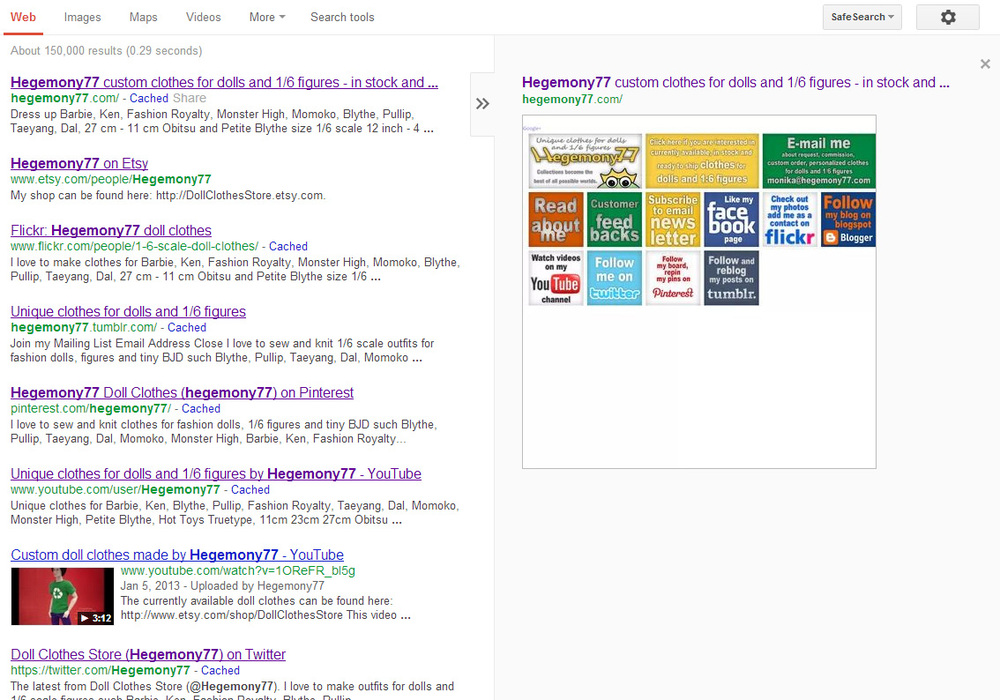Open the settings gear menu
1000x700 pixels.
pyautogui.click(x=948, y=17)
